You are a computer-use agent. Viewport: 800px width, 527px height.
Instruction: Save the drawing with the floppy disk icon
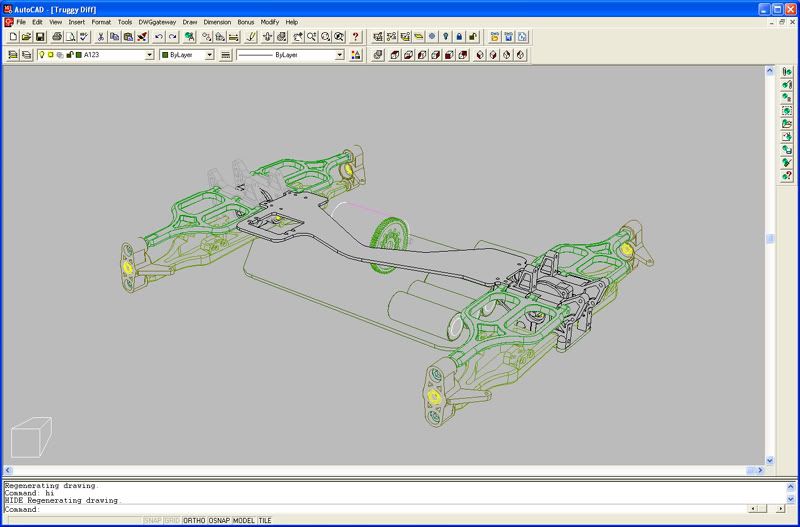tap(40, 37)
